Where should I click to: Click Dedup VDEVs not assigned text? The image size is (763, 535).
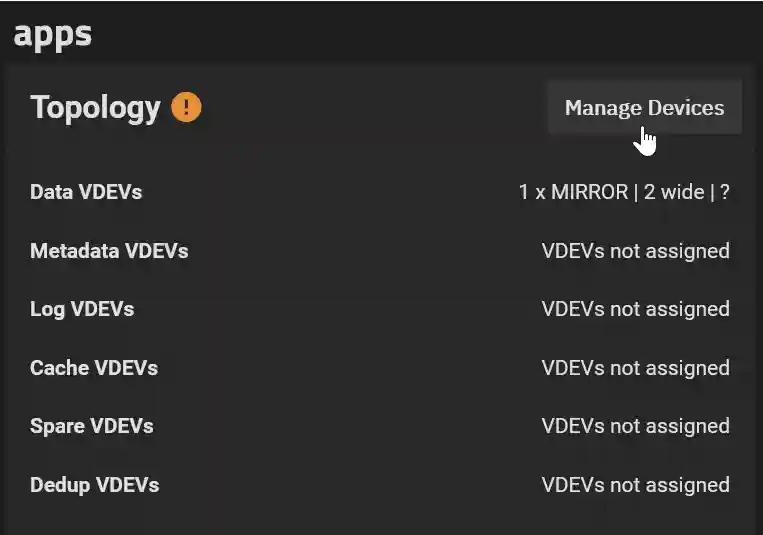click(x=635, y=485)
